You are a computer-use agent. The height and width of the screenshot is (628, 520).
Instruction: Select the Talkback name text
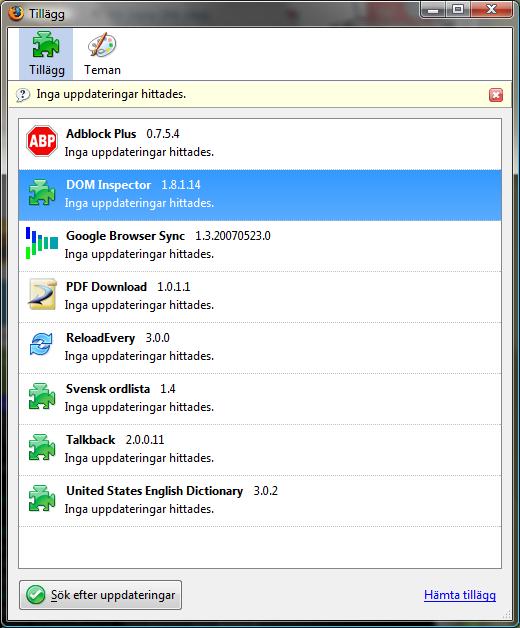tap(91, 440)
